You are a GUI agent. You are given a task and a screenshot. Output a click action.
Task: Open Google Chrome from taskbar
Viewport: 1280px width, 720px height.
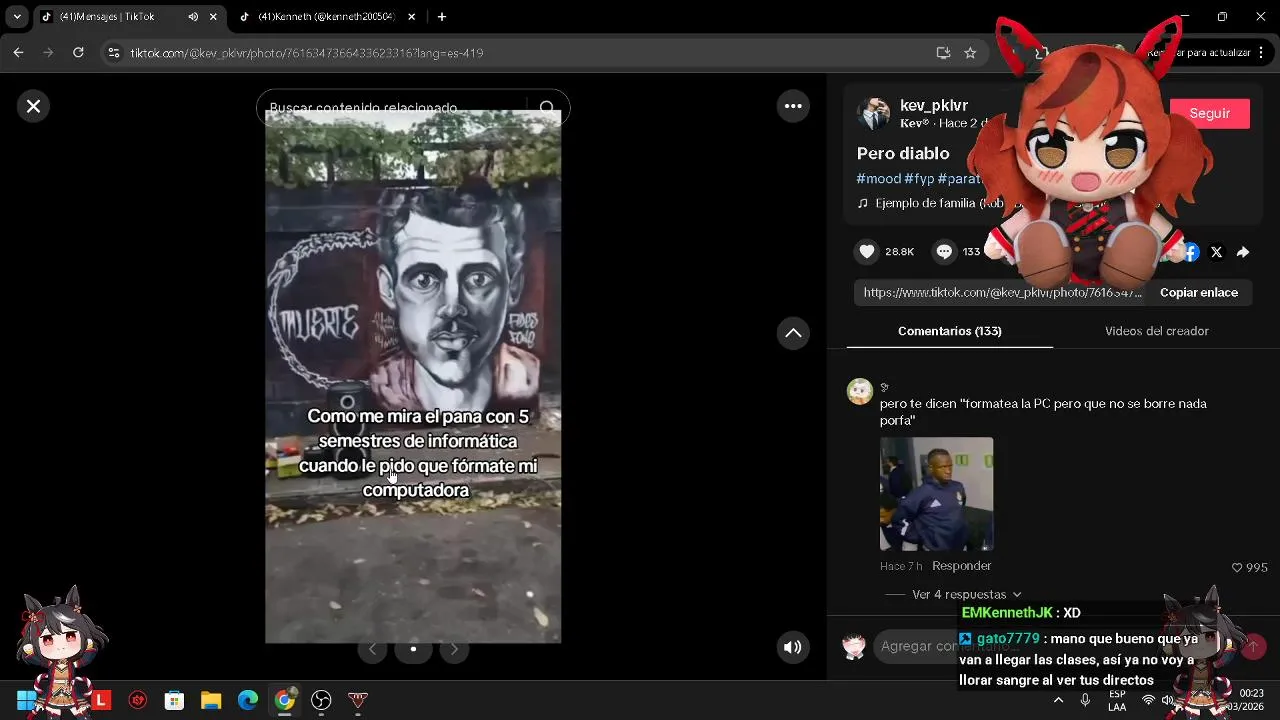(285, 700)
